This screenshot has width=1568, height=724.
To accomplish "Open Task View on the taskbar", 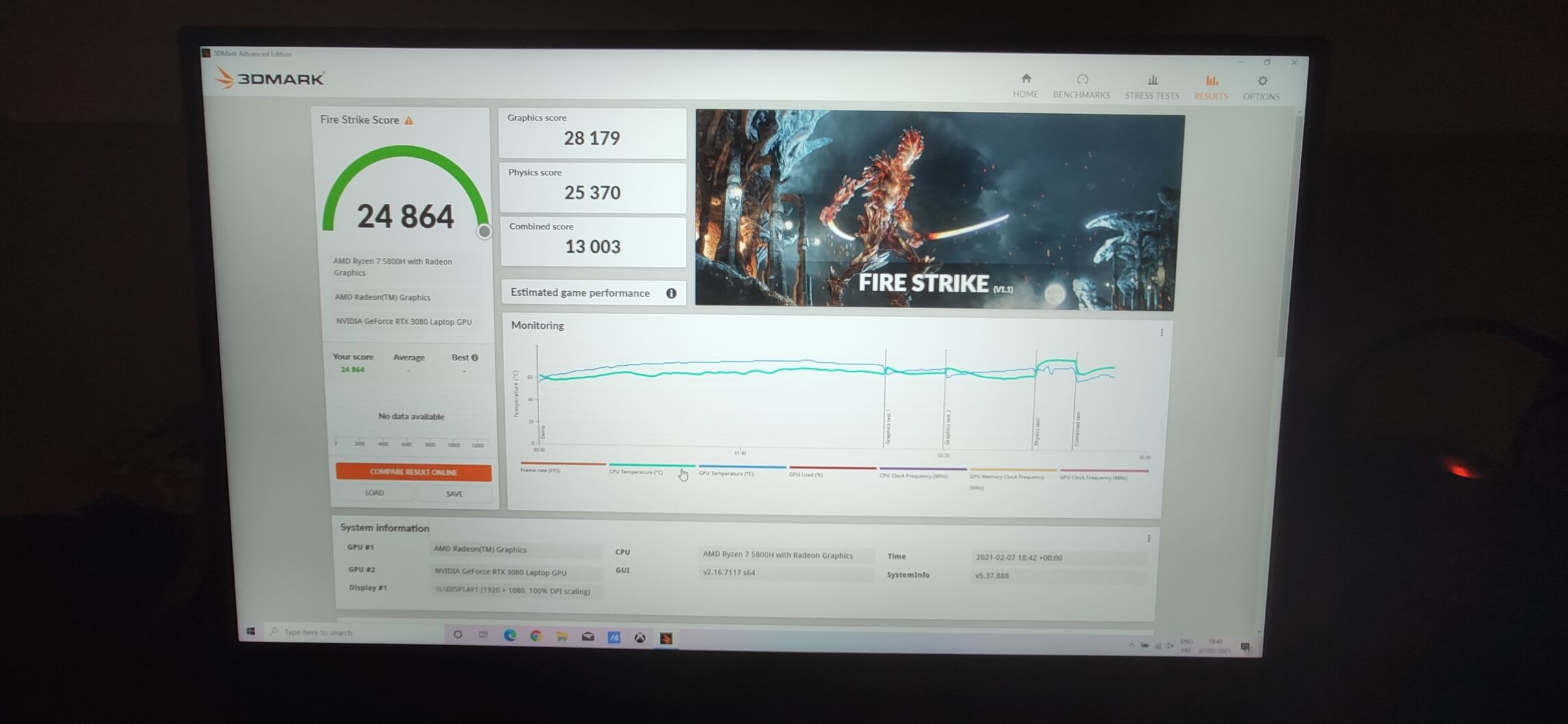I will pos(483,635).
